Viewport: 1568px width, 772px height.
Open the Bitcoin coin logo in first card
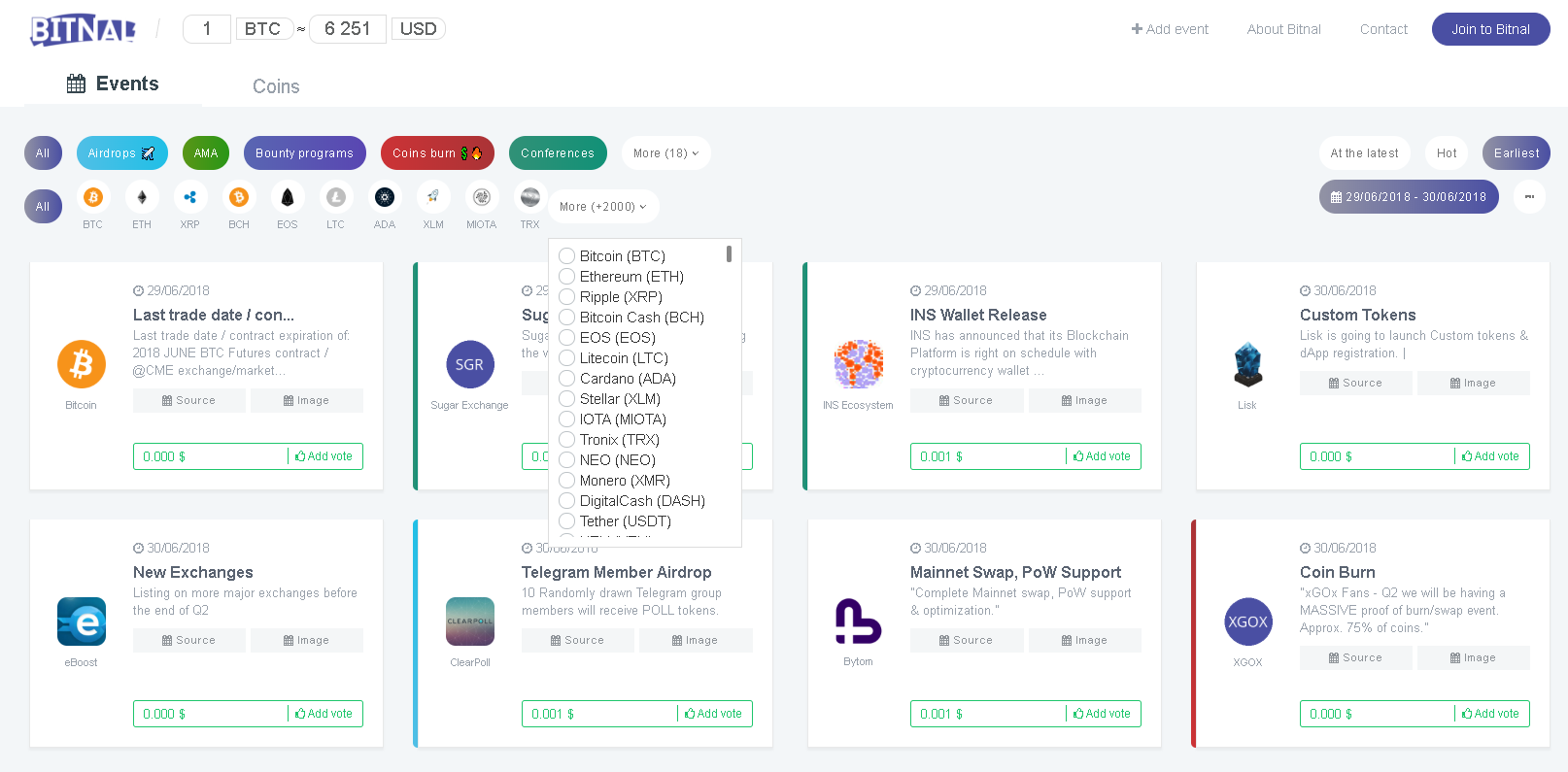click(x=82, y=364)
